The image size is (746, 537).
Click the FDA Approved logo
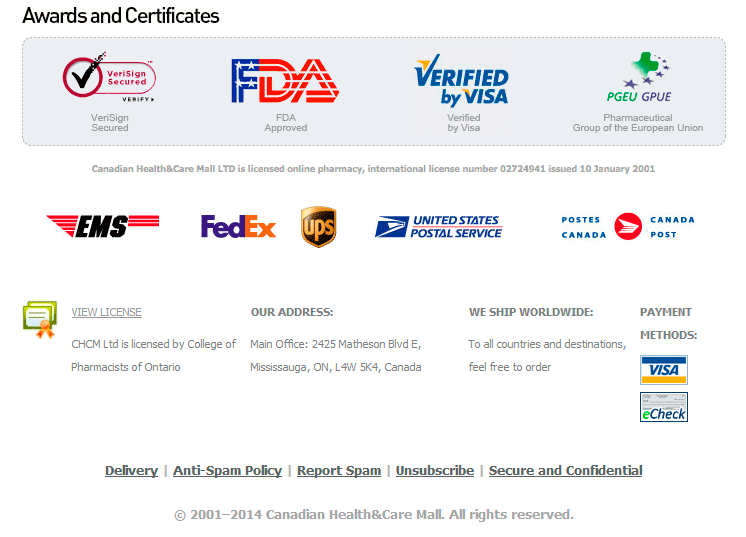point(285,81)
